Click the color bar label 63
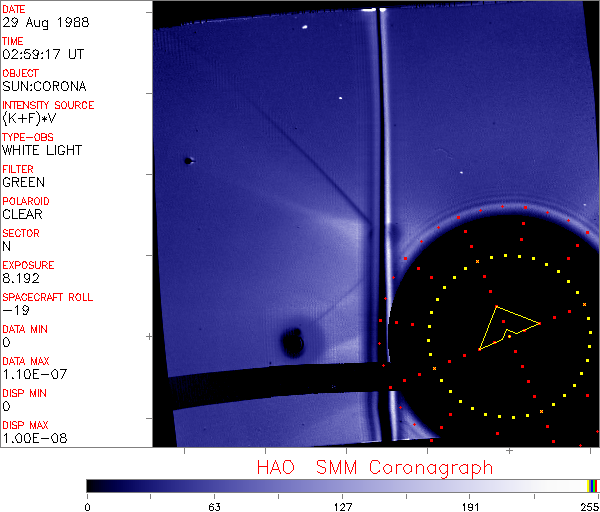Viewport: 600px width, 512px height. pos(214,505)
